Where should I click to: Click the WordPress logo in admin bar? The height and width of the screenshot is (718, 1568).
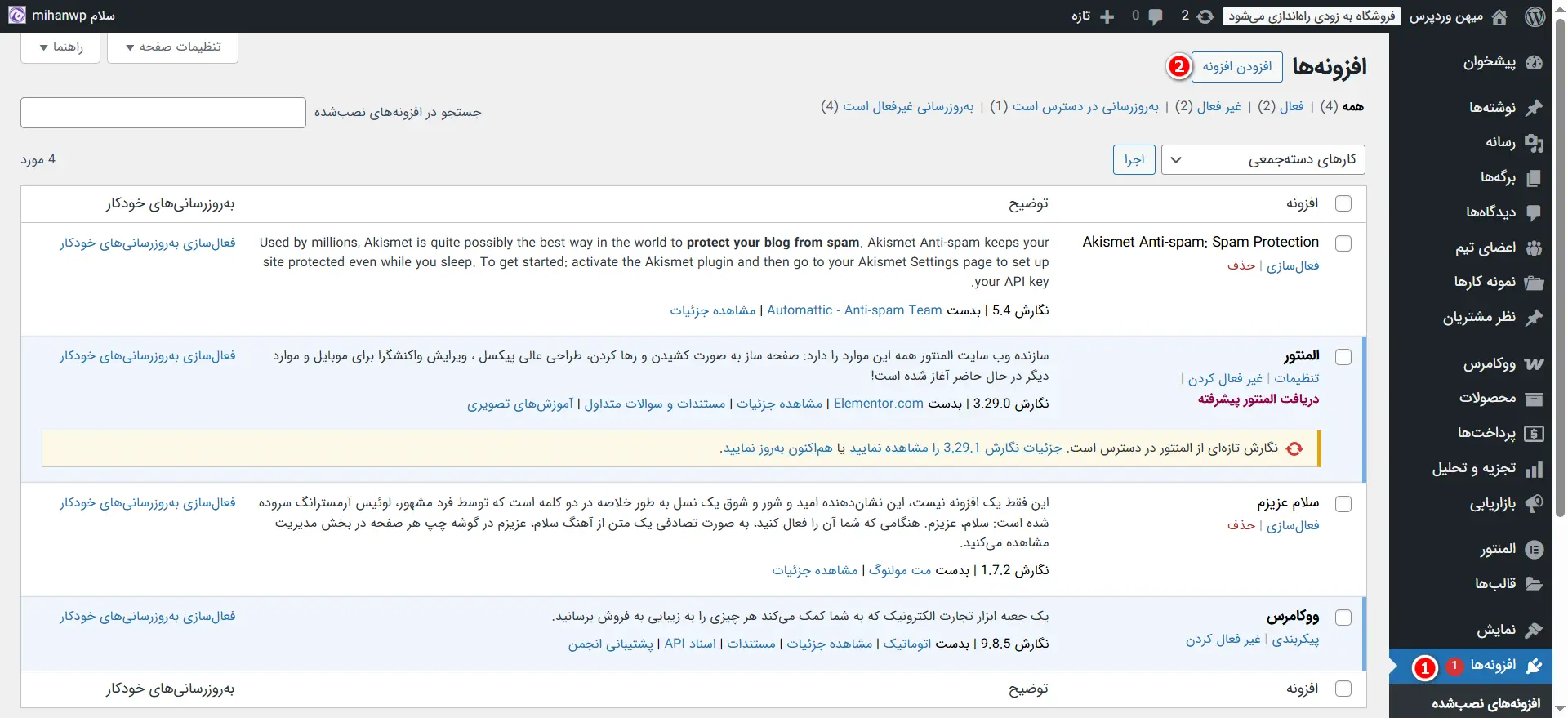click(1535, 16)
